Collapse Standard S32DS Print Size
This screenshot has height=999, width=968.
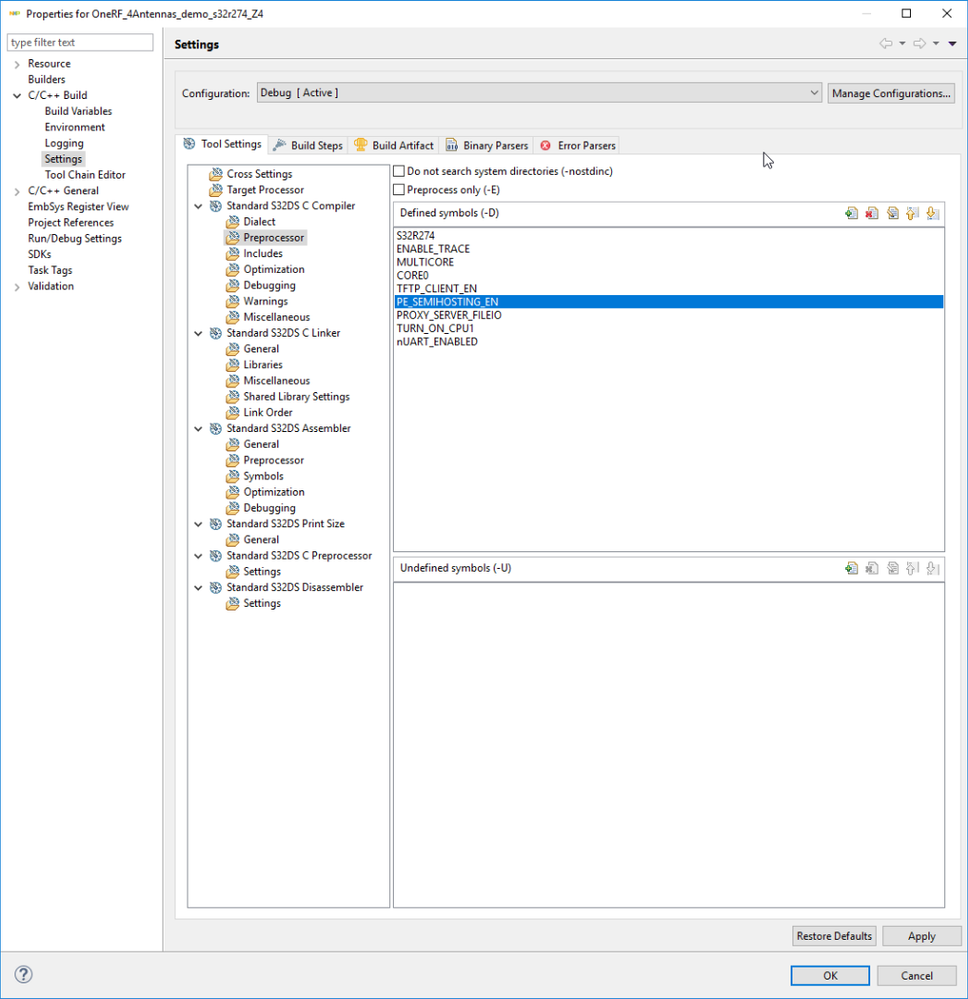pyautogui.click(x=198, y=524)
